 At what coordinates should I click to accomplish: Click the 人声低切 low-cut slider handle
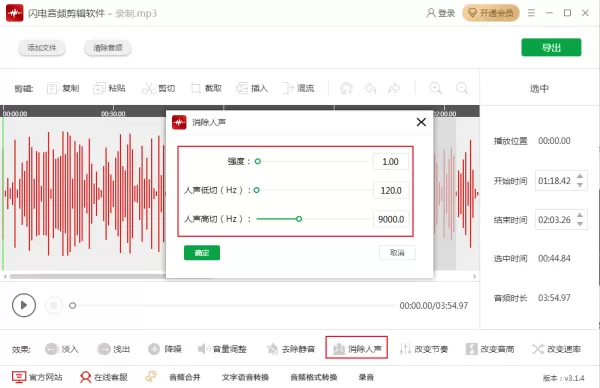[x=257, y=190]
